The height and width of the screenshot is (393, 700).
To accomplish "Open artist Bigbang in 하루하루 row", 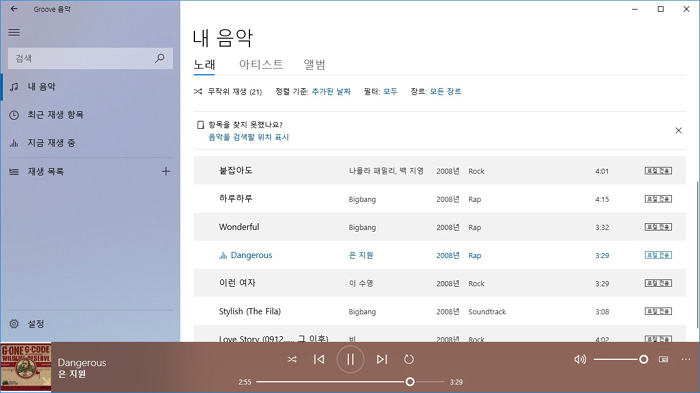I will [362, 199].
